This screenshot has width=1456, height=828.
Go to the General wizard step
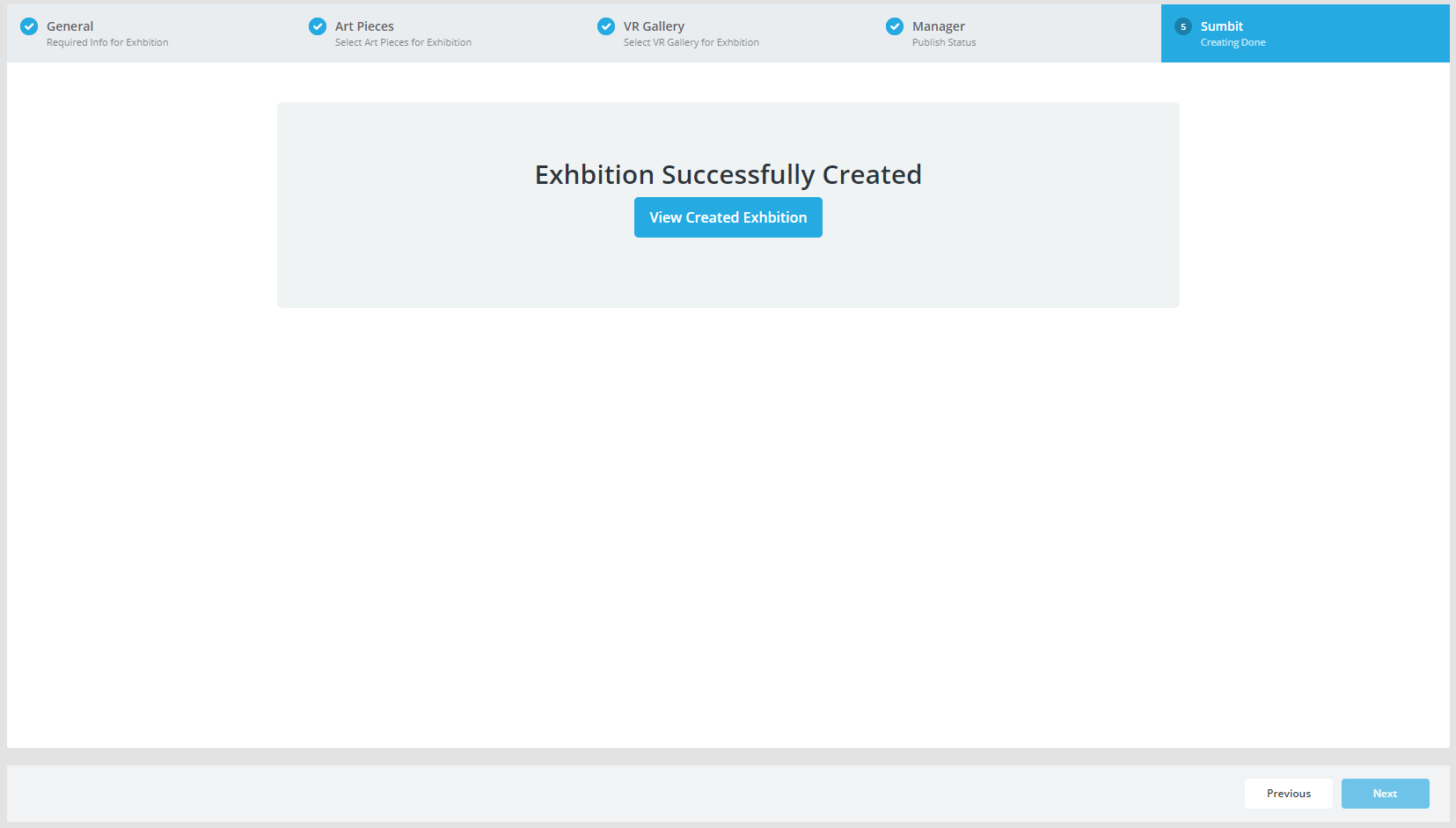[151, 33]
